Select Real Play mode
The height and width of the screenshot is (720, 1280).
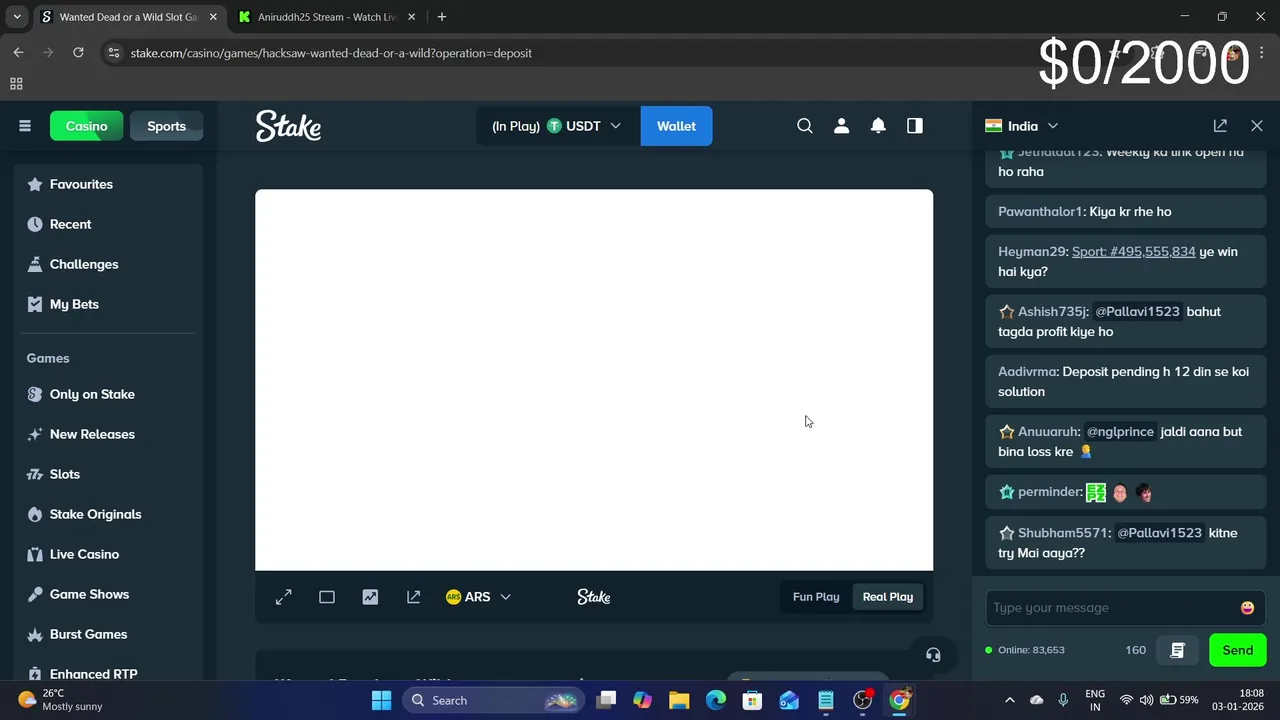coord(888,597)
